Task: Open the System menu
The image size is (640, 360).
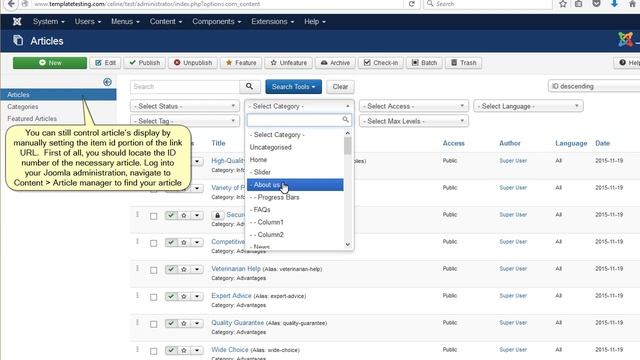Action: [49, 22]
